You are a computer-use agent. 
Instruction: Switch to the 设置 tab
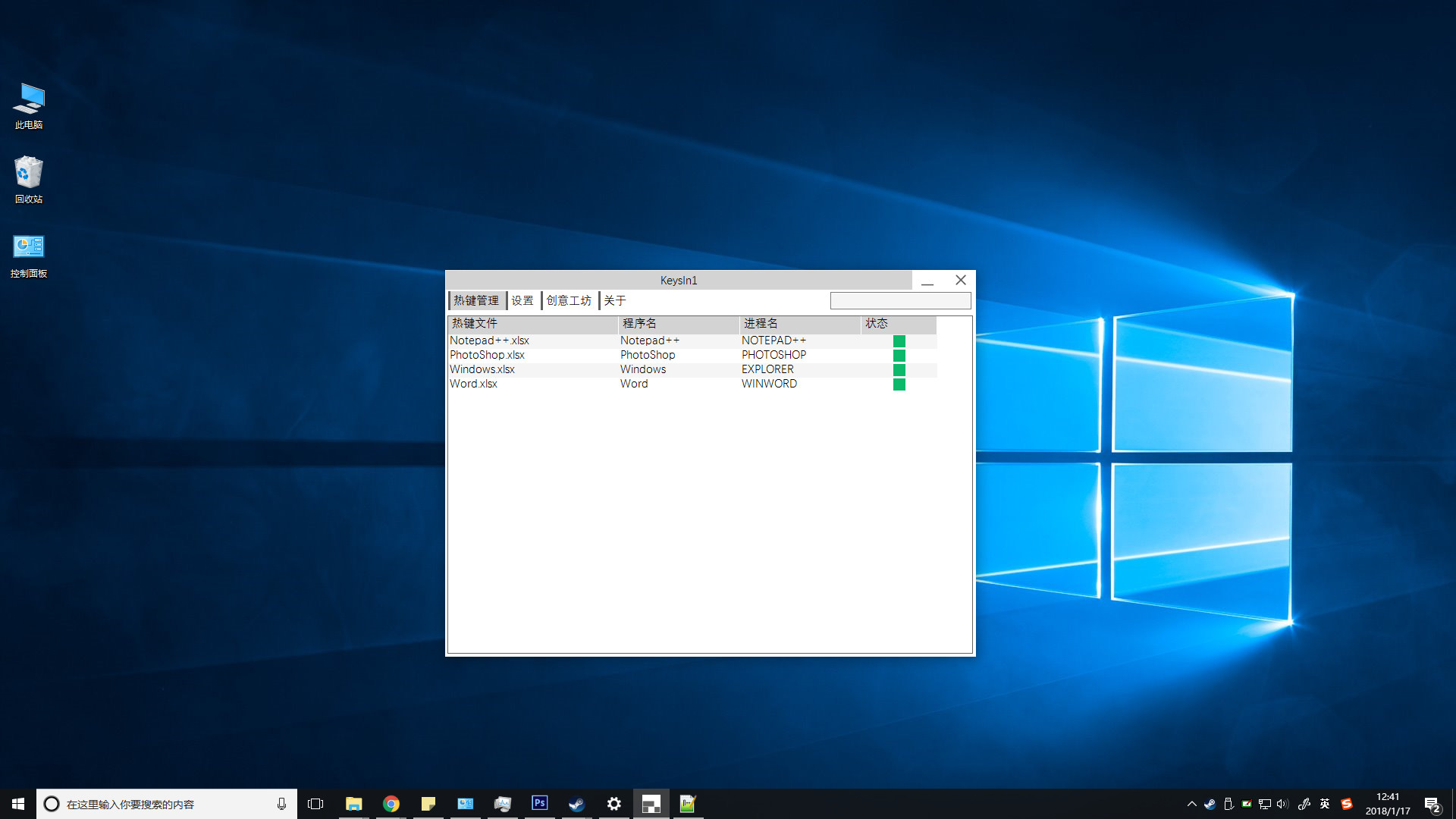coord(522,300)
